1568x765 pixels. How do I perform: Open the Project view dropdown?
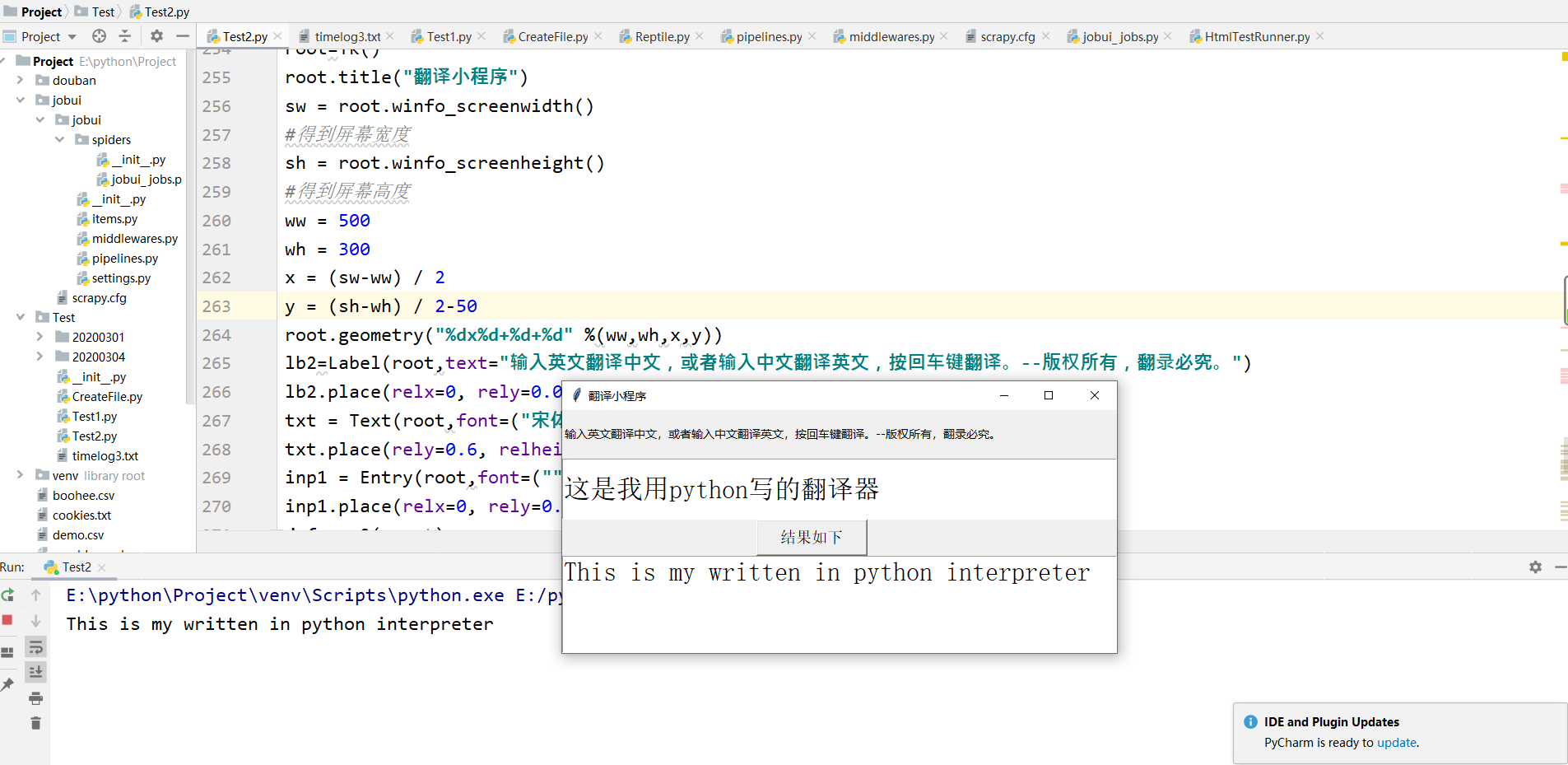tap(71, 36)
